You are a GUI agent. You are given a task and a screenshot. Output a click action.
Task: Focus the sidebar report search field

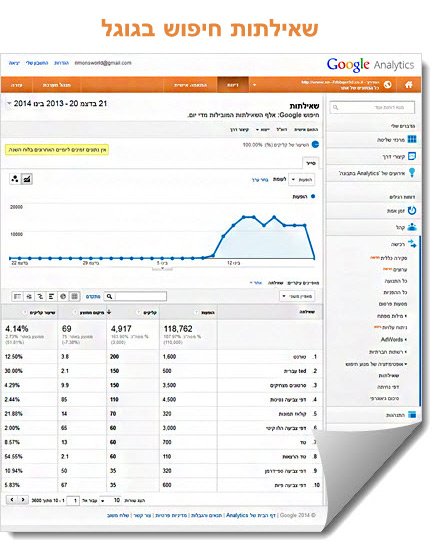pyautogui.click(x=372, y=107)
